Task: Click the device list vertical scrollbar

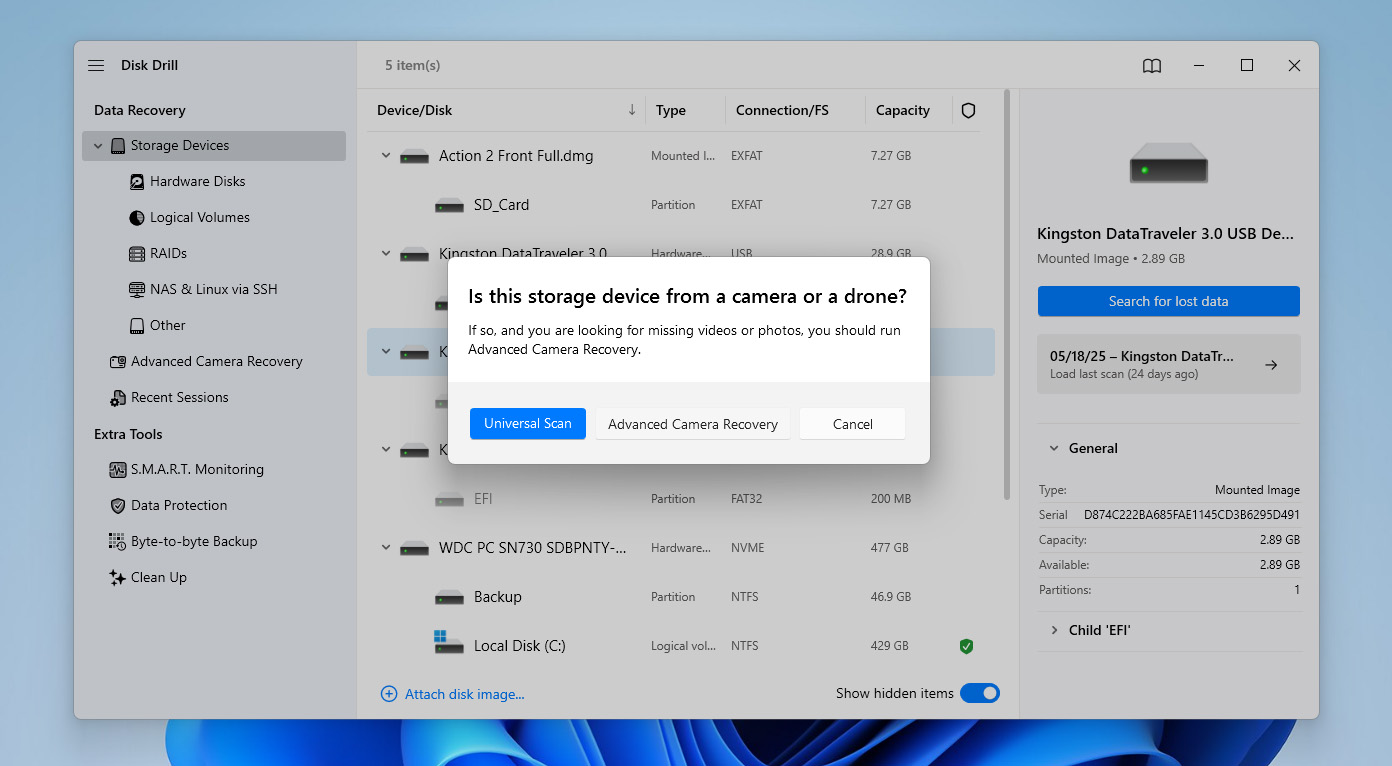Action: point(1006,295)
